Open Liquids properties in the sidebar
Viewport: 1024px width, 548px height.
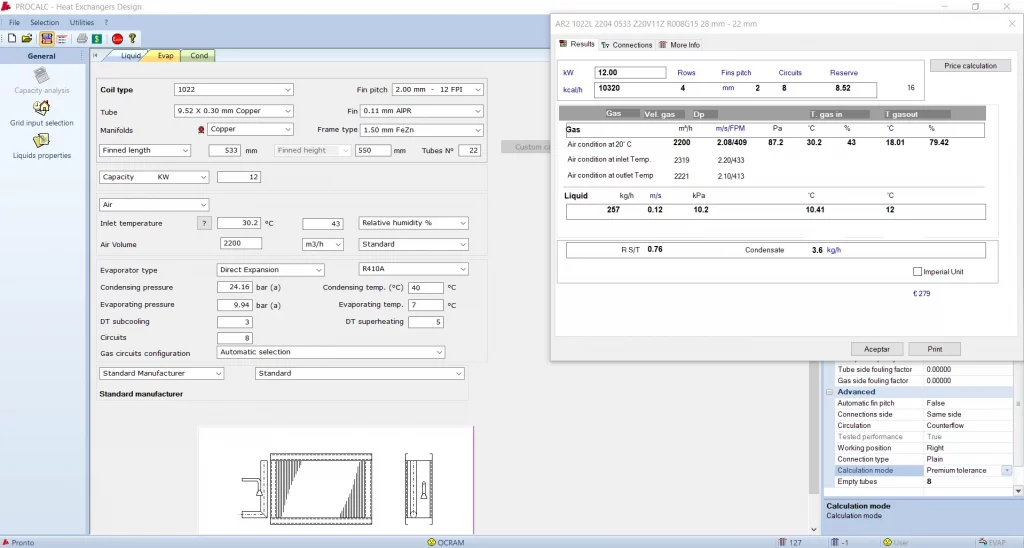click(x=41, y=146)
